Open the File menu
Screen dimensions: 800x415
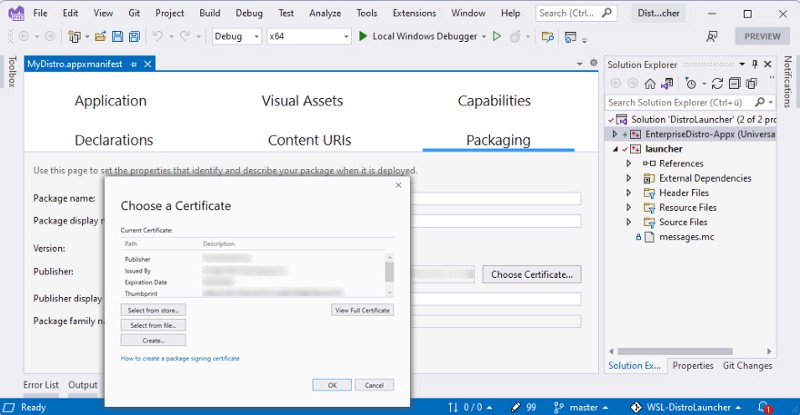pos(40,13)
